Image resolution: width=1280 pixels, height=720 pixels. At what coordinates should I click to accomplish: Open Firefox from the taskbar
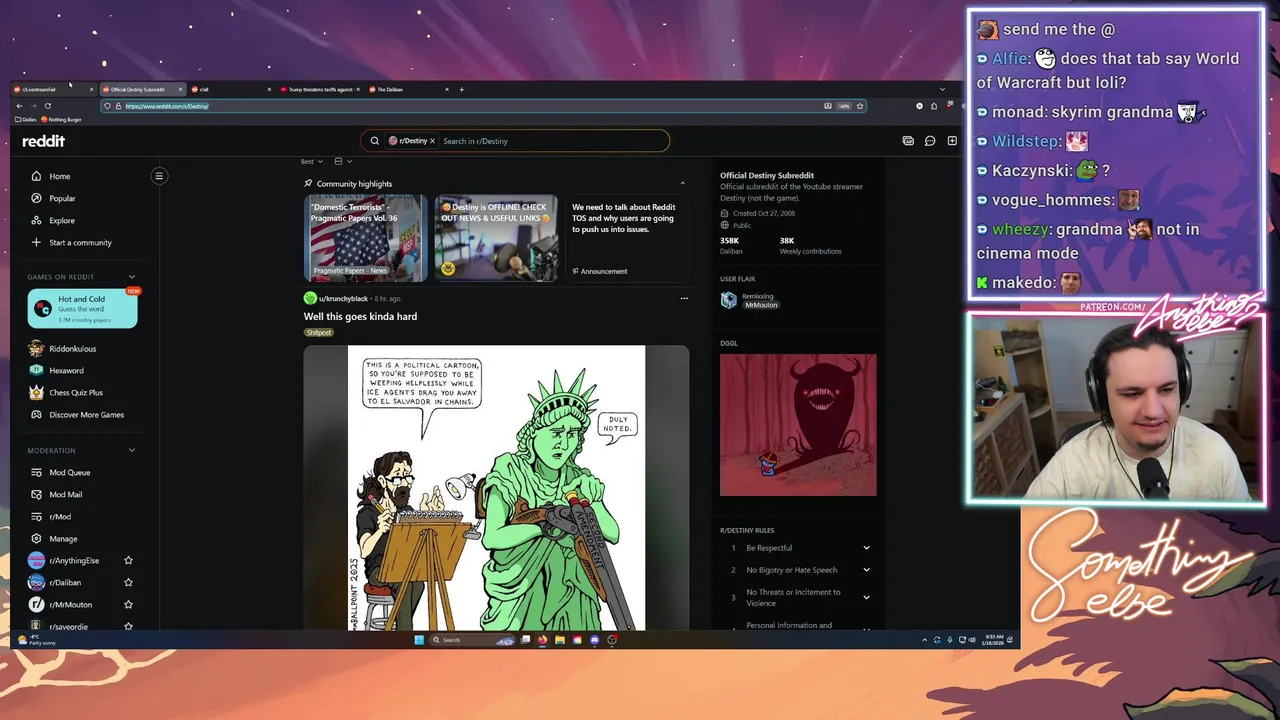coord(543,640)
